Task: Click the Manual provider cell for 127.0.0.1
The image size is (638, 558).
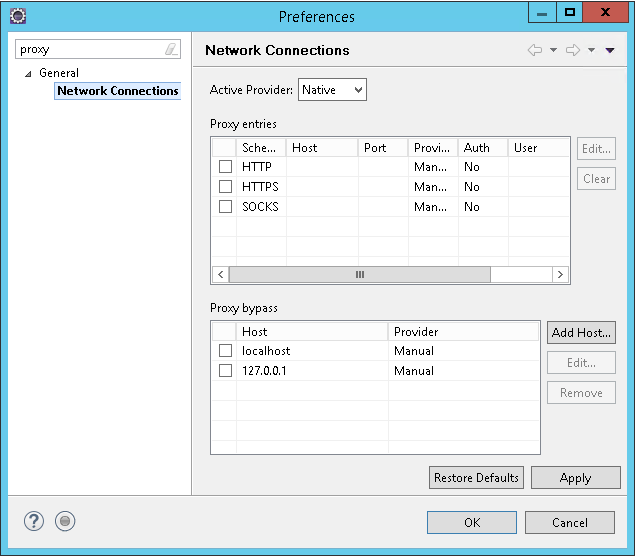Action: point(414,371)
